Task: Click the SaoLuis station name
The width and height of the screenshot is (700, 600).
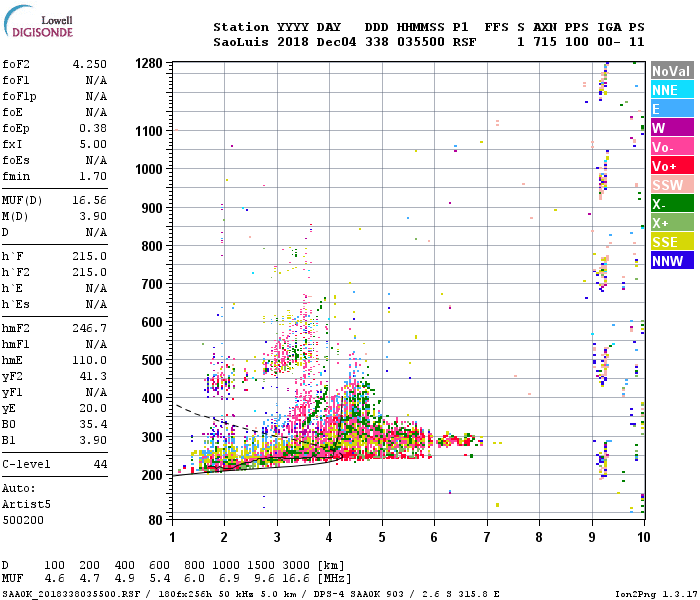Action: [x=241, y=42]
